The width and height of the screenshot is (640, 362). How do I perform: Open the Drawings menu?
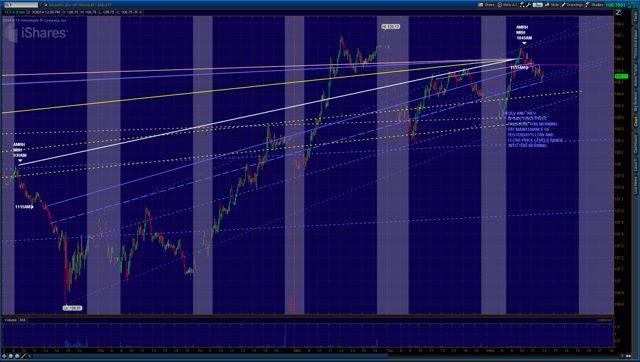tap(572, 5)
